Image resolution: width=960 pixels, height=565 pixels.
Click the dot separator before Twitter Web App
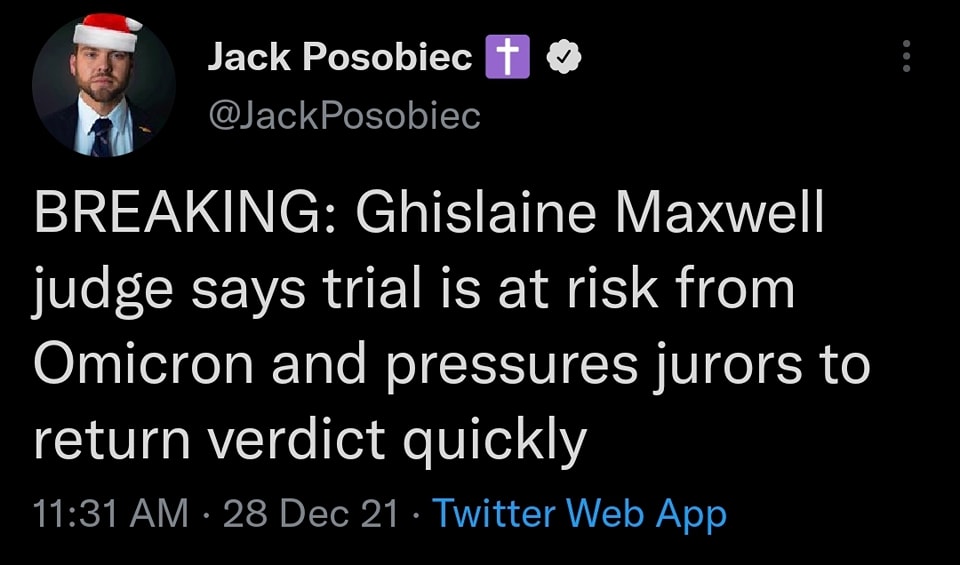418,515
